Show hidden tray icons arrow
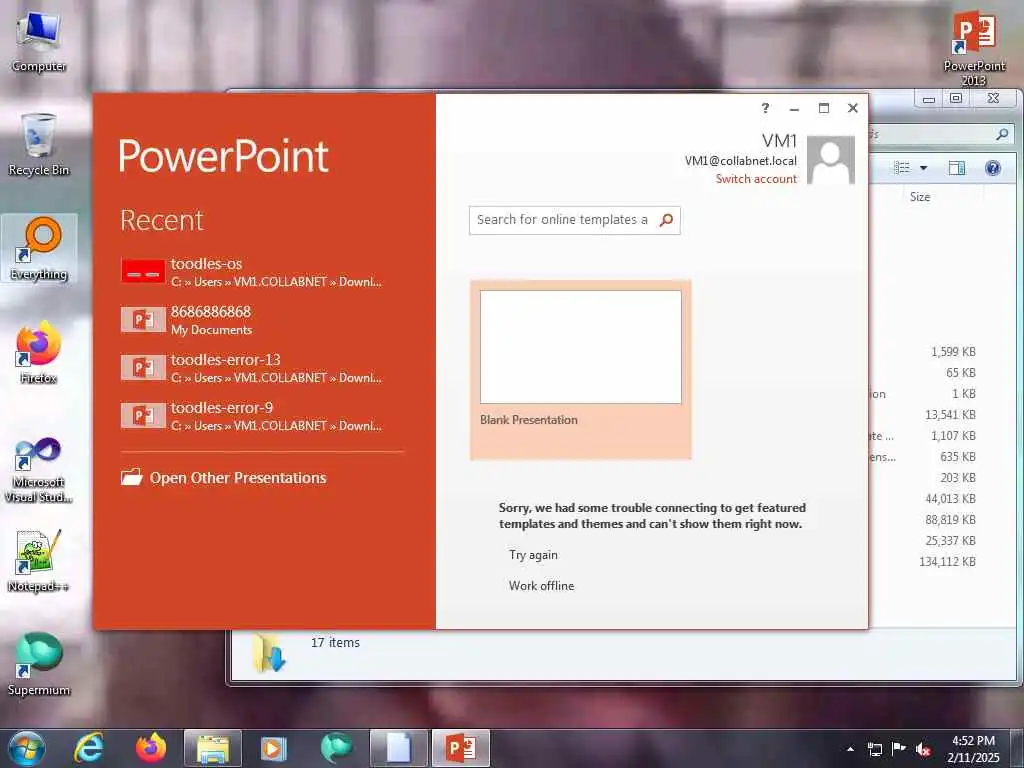This screenshot has height=768, width=1024. click(x=850, y=749)
